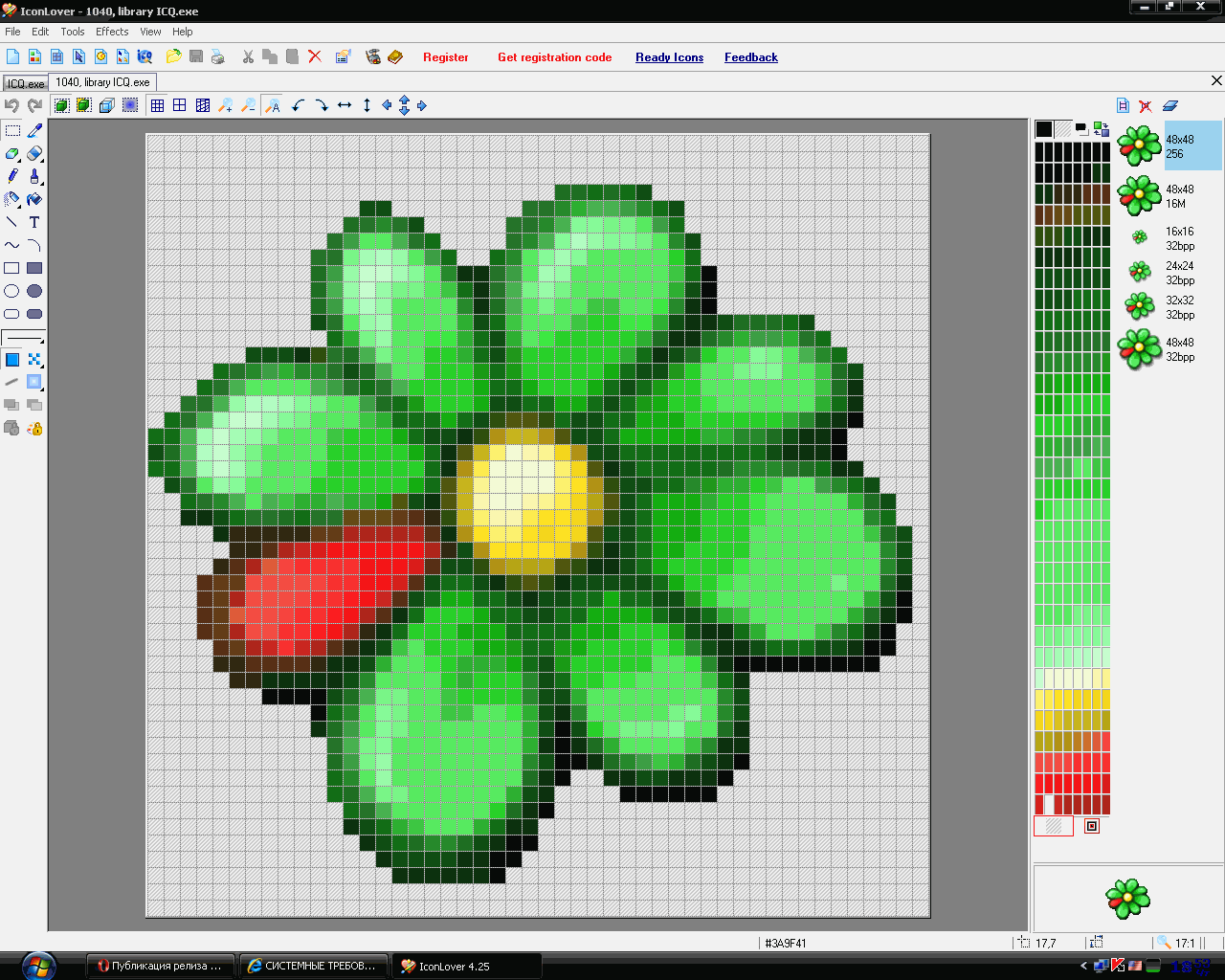The height and width of the screenshot is (980, 1225).
Task: Close the document with the X button
Action: point(1216,81)
